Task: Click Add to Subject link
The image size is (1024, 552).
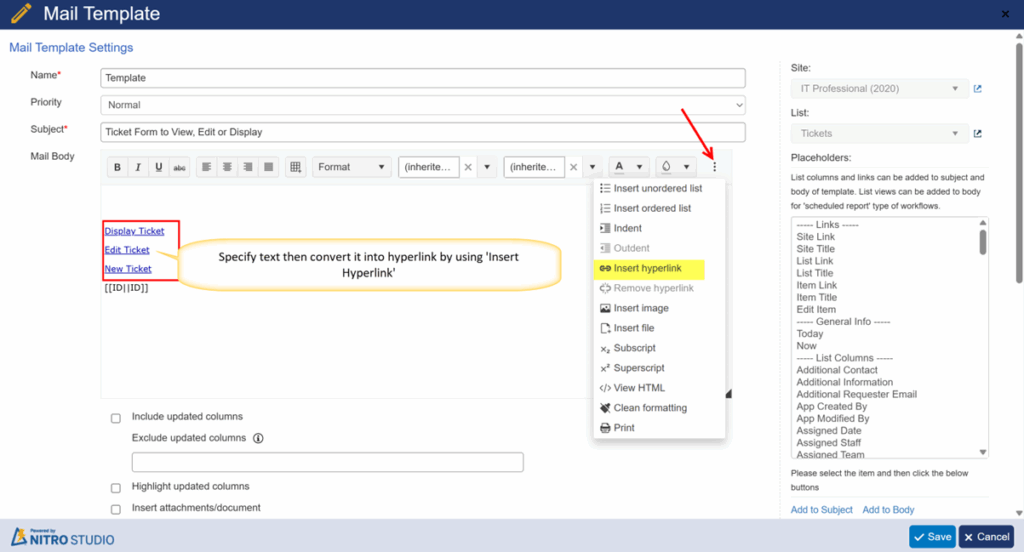Action: tap(822, 510)
